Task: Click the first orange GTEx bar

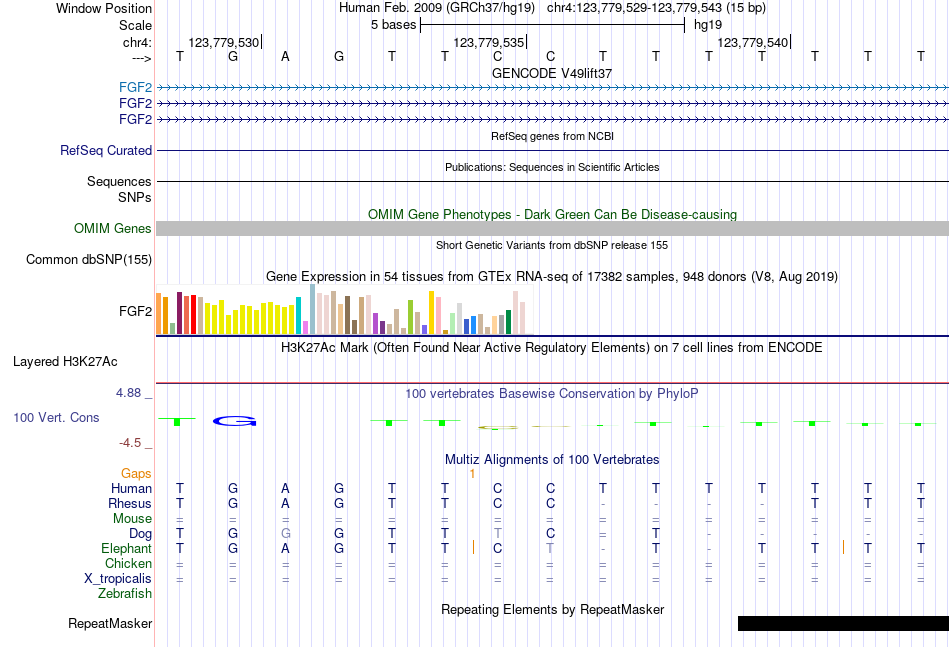Action: click(159, 314)
